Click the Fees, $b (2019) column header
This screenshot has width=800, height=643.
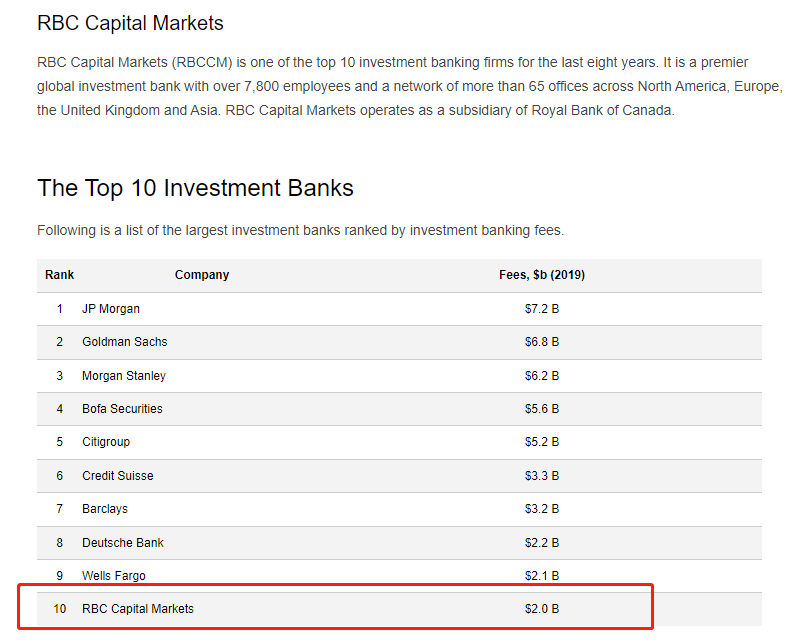point(542,275)
